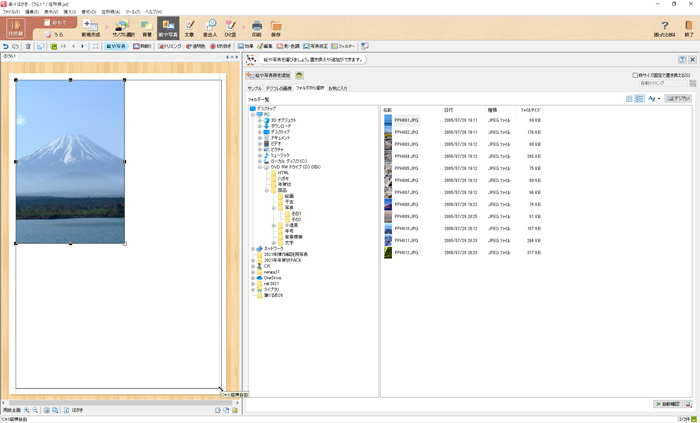This screenshot has height=423, width=700.
Task: Open the 文章 (Text) tool
Action: click(190, 27)
